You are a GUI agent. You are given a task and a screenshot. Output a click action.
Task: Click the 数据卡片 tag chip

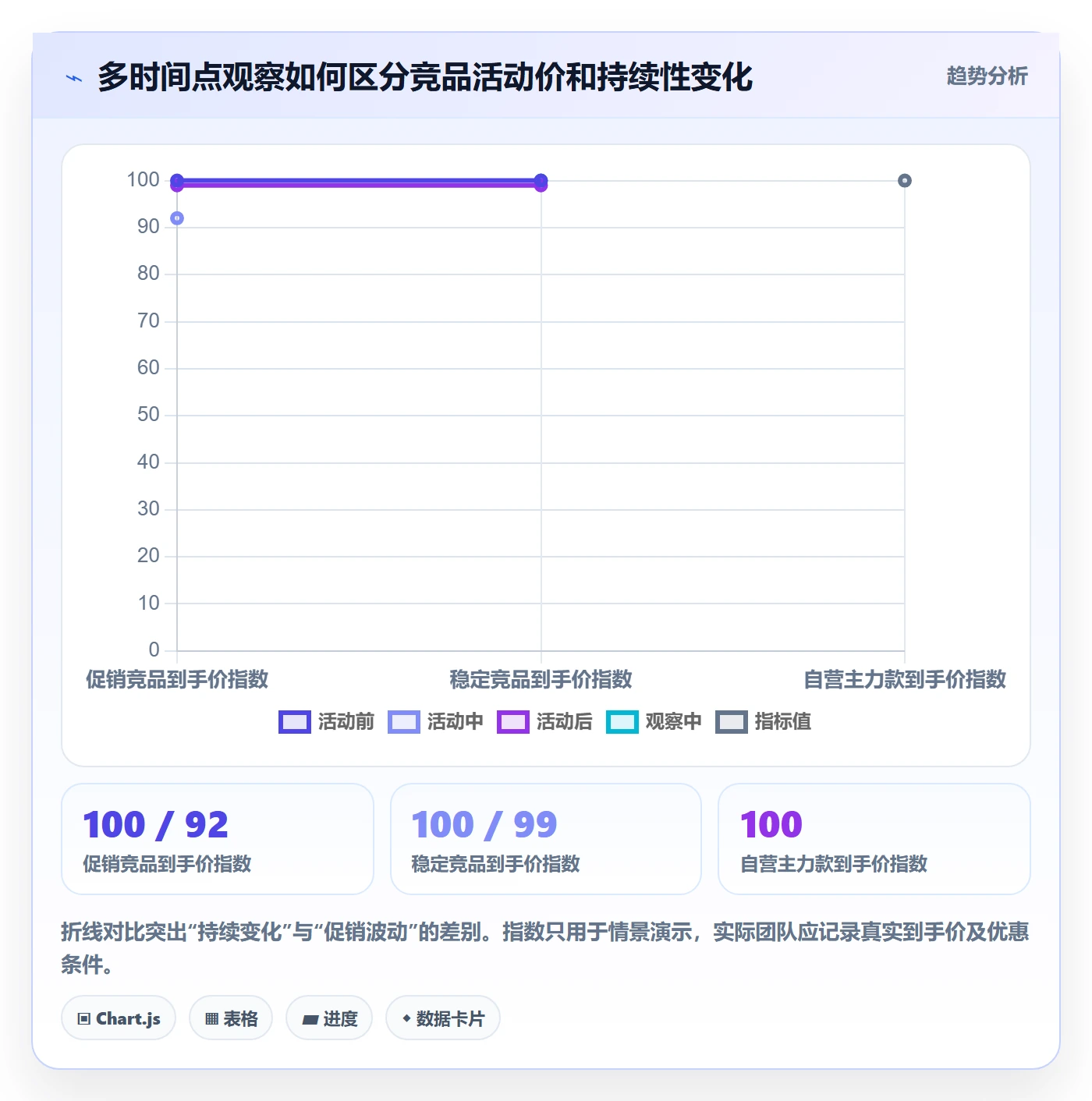pos(443,1018)
